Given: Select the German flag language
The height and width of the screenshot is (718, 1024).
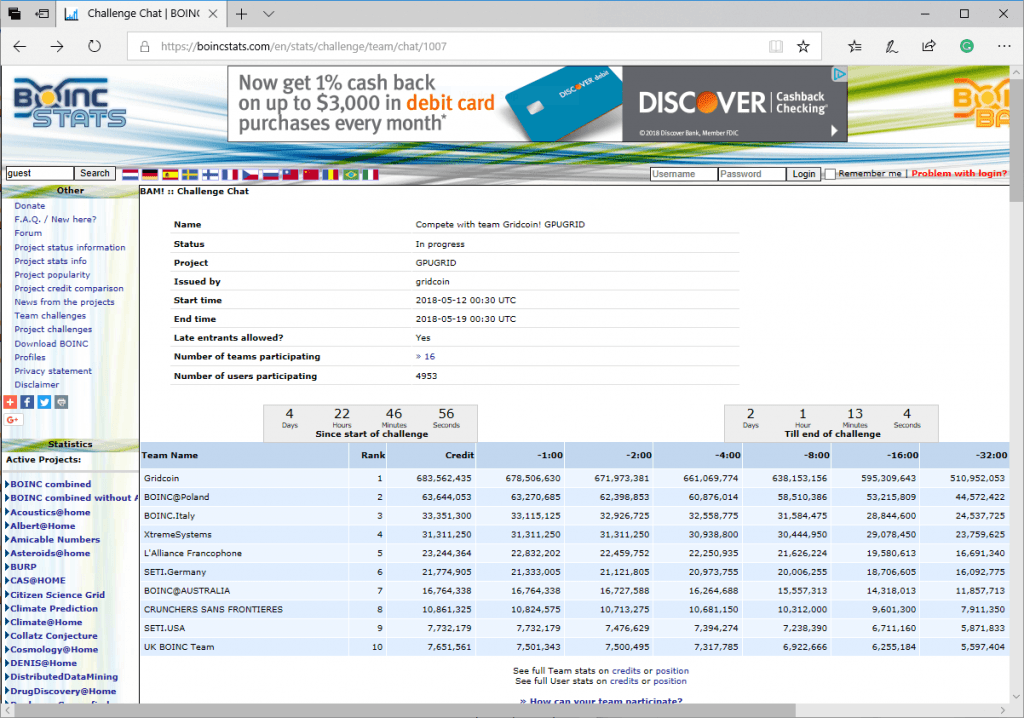Looking at the screenshot, I should pyautogui.click(x=150, y=174).
